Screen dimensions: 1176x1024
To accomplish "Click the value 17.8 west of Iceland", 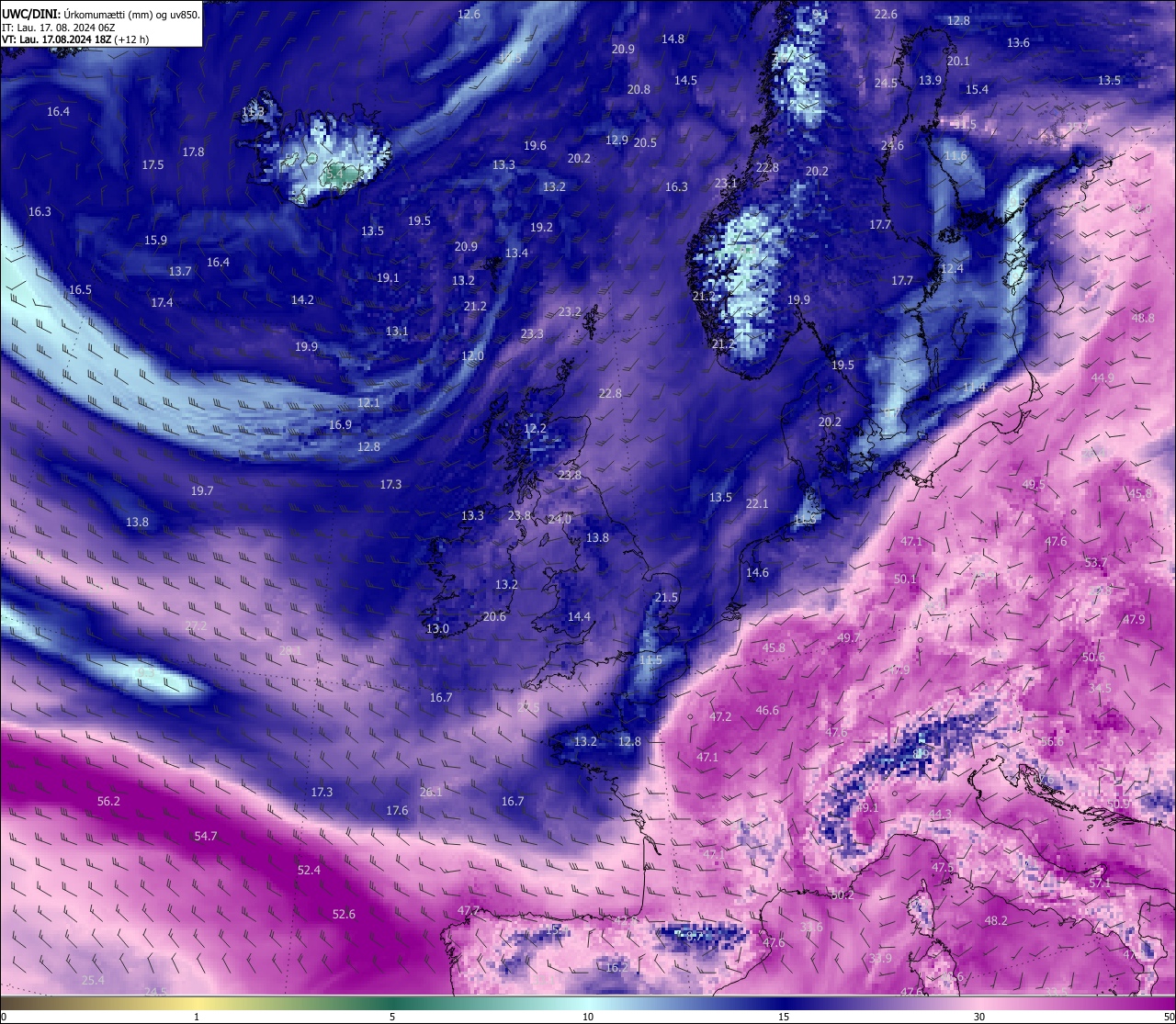I will click(193, 152).
